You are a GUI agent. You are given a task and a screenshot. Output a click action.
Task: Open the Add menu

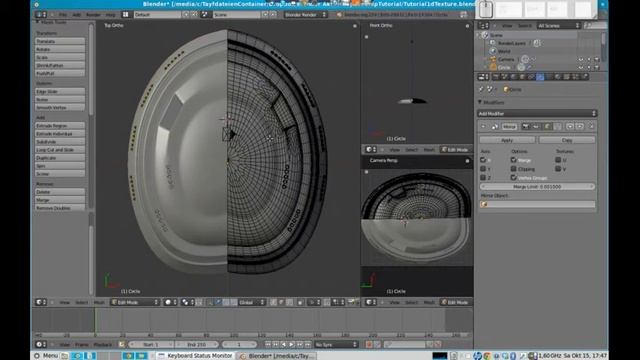(76, 15)
